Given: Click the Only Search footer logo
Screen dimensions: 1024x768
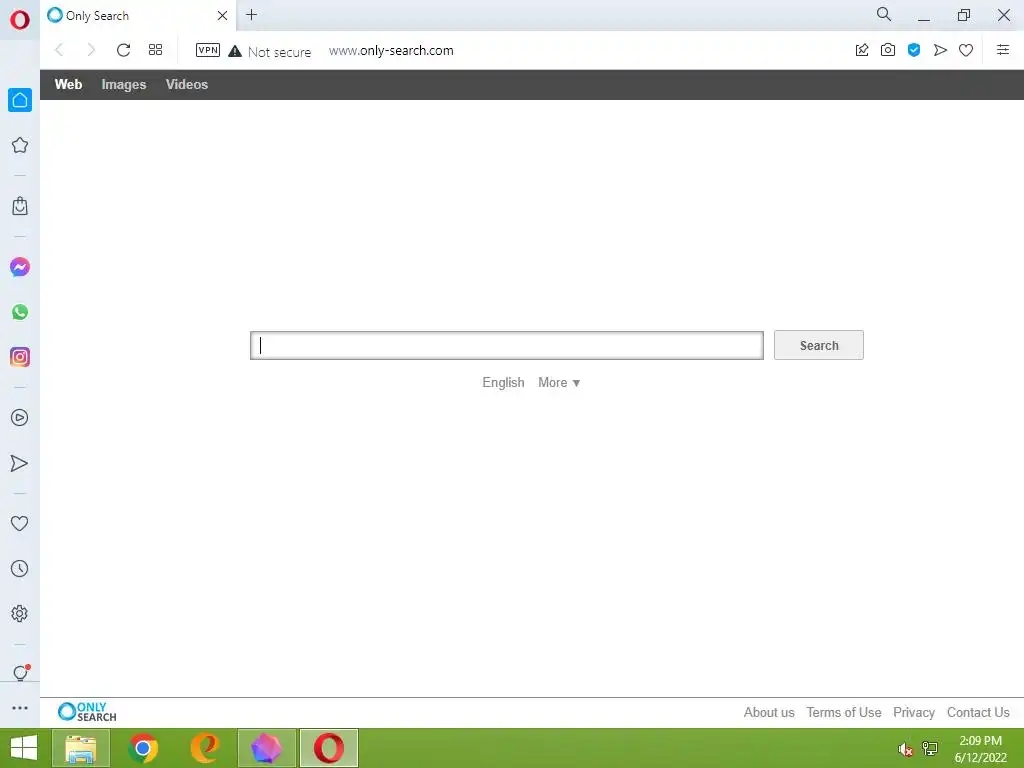Looking at the screenshot, I should pos(87,712).
